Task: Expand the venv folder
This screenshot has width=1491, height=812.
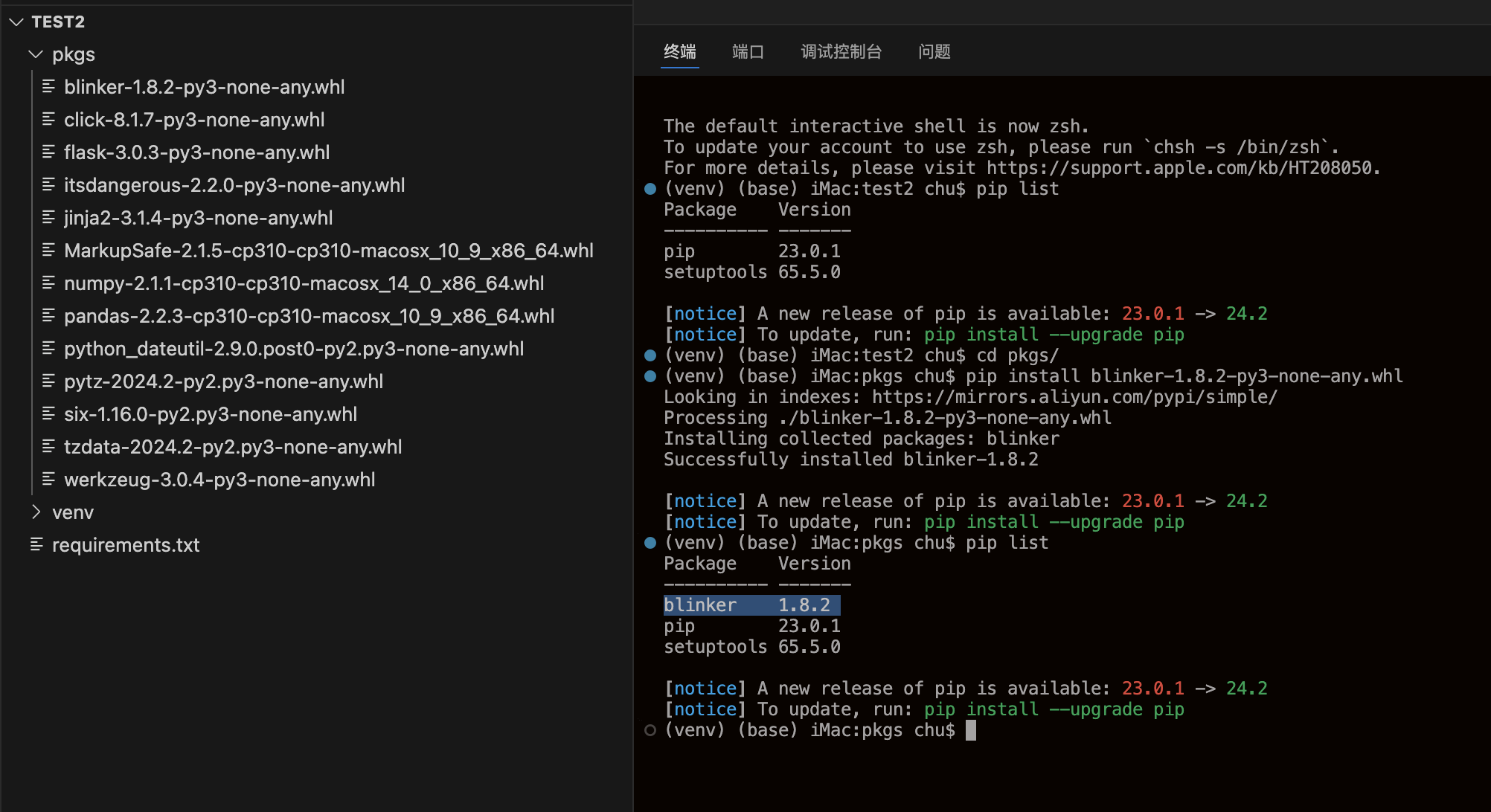Action: (35, 512)
